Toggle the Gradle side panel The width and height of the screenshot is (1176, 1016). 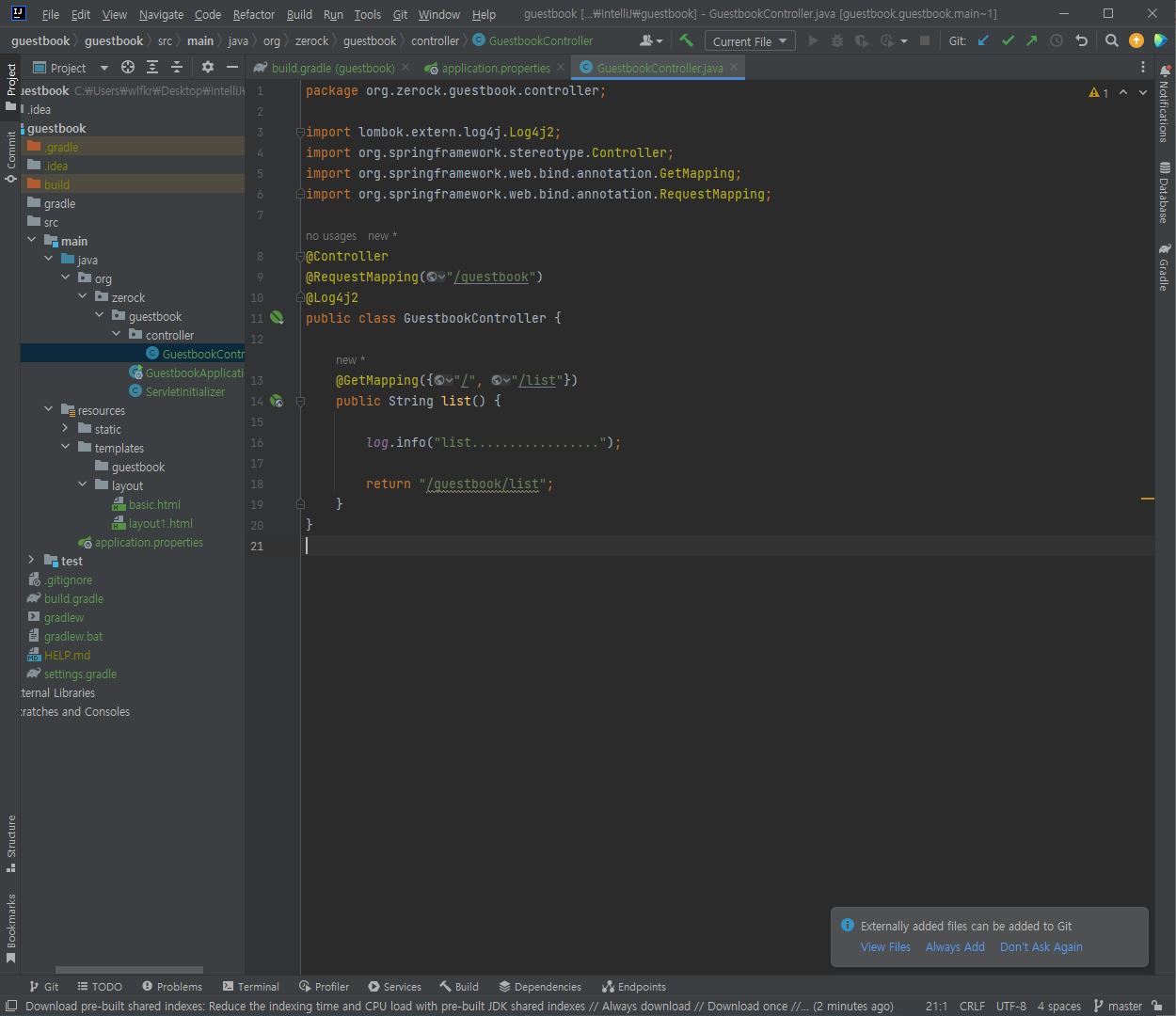[1165, 267]
